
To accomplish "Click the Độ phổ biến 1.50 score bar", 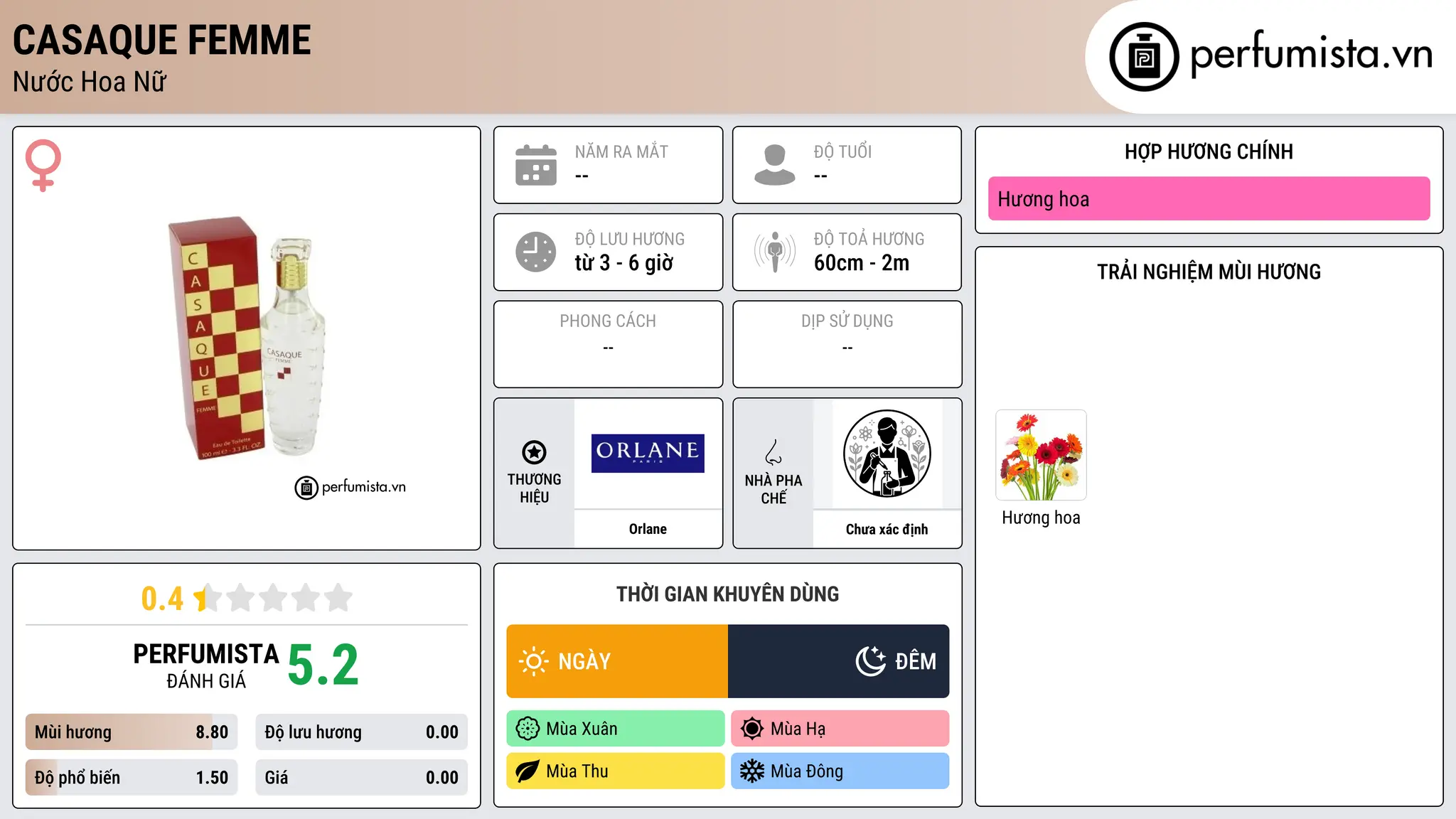I will [x=132, y=778].
